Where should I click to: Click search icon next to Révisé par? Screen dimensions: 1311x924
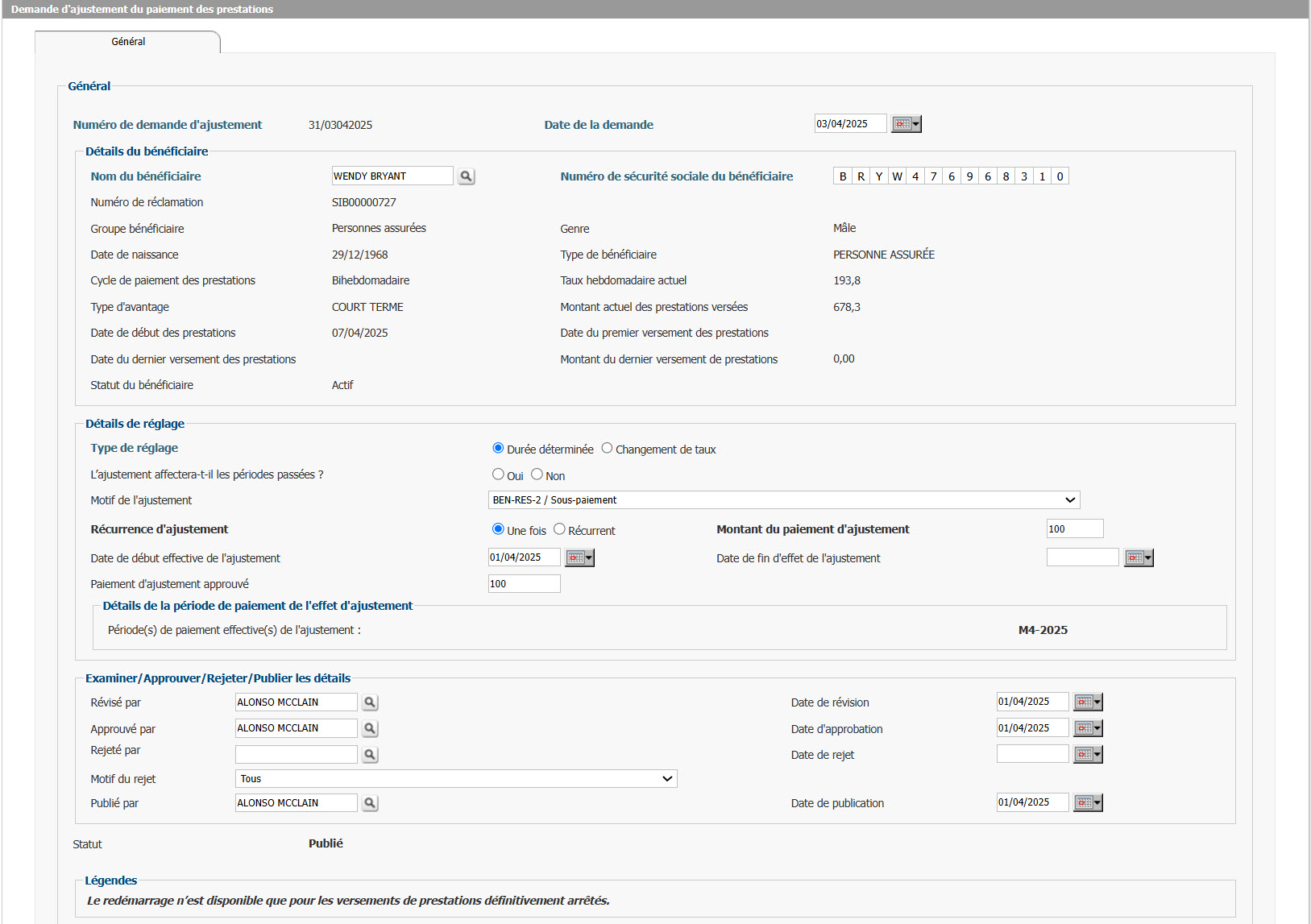click(x=370, y=702)
